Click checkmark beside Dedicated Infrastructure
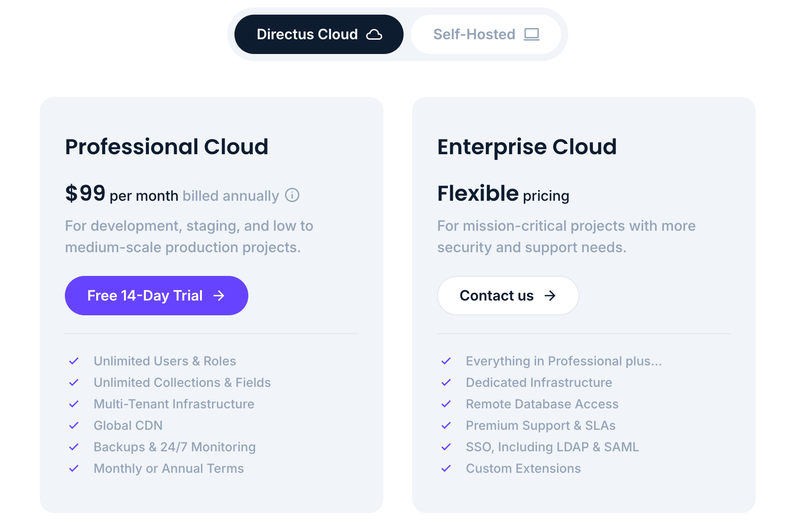This screenshot has height=525, width=800. (x=446, y=382)
